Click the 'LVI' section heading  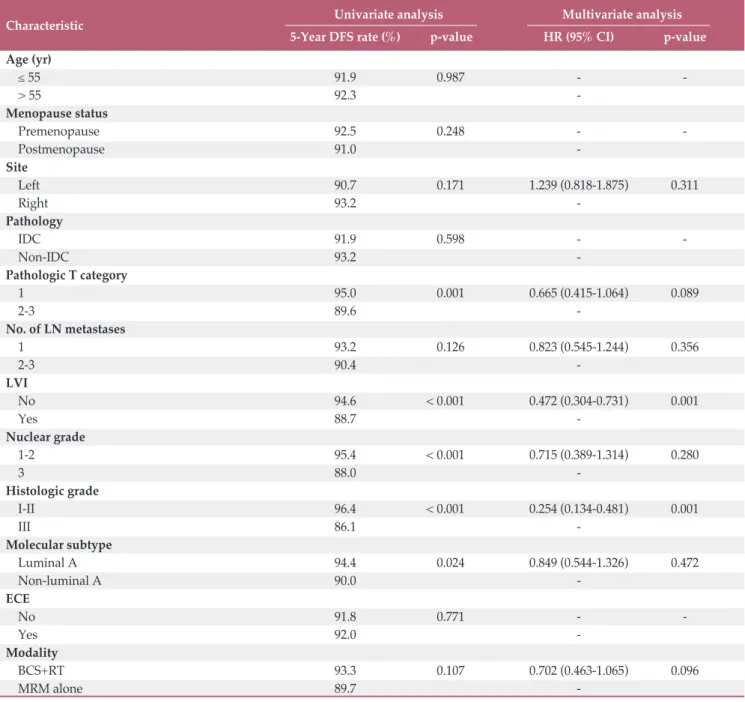pos(17,383)
